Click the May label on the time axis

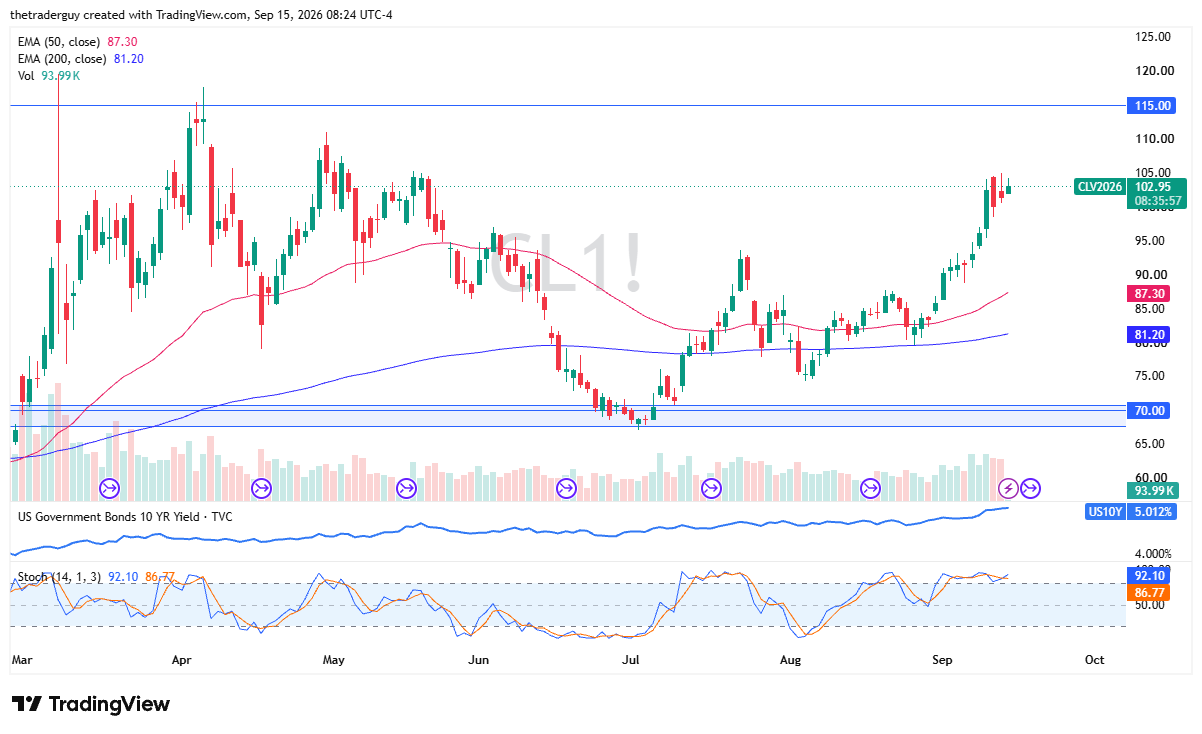pos(334,660)
